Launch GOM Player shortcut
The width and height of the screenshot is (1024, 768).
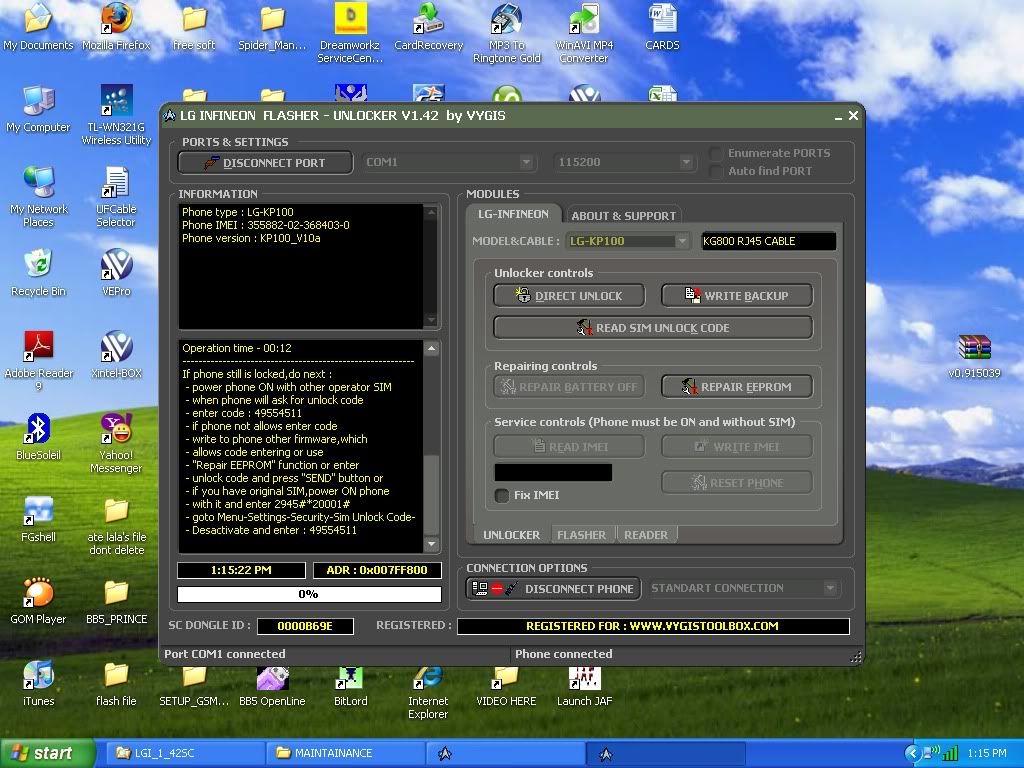click(38, 600)
